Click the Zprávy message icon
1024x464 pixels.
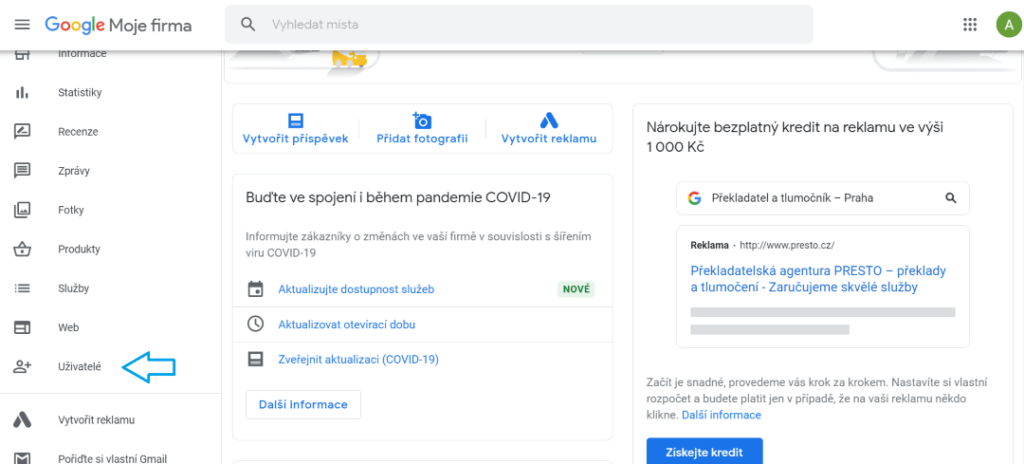pyautogui.click(x=22, y=171)
